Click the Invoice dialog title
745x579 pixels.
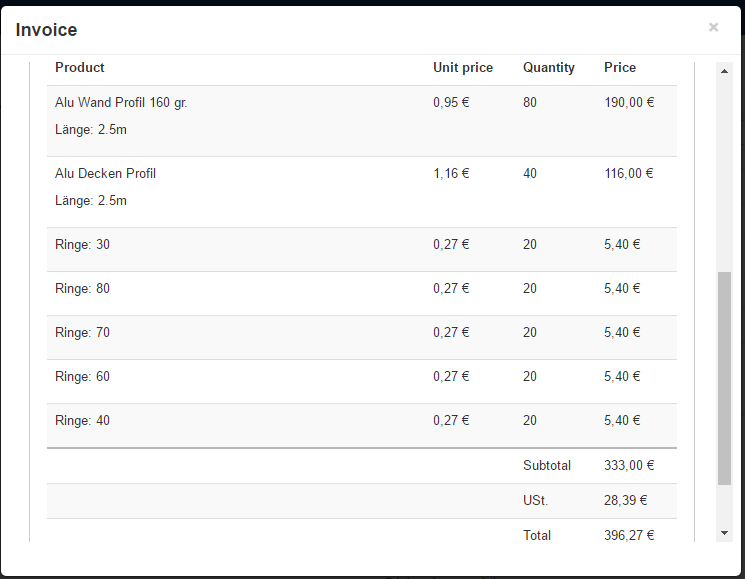coord(46,30)
